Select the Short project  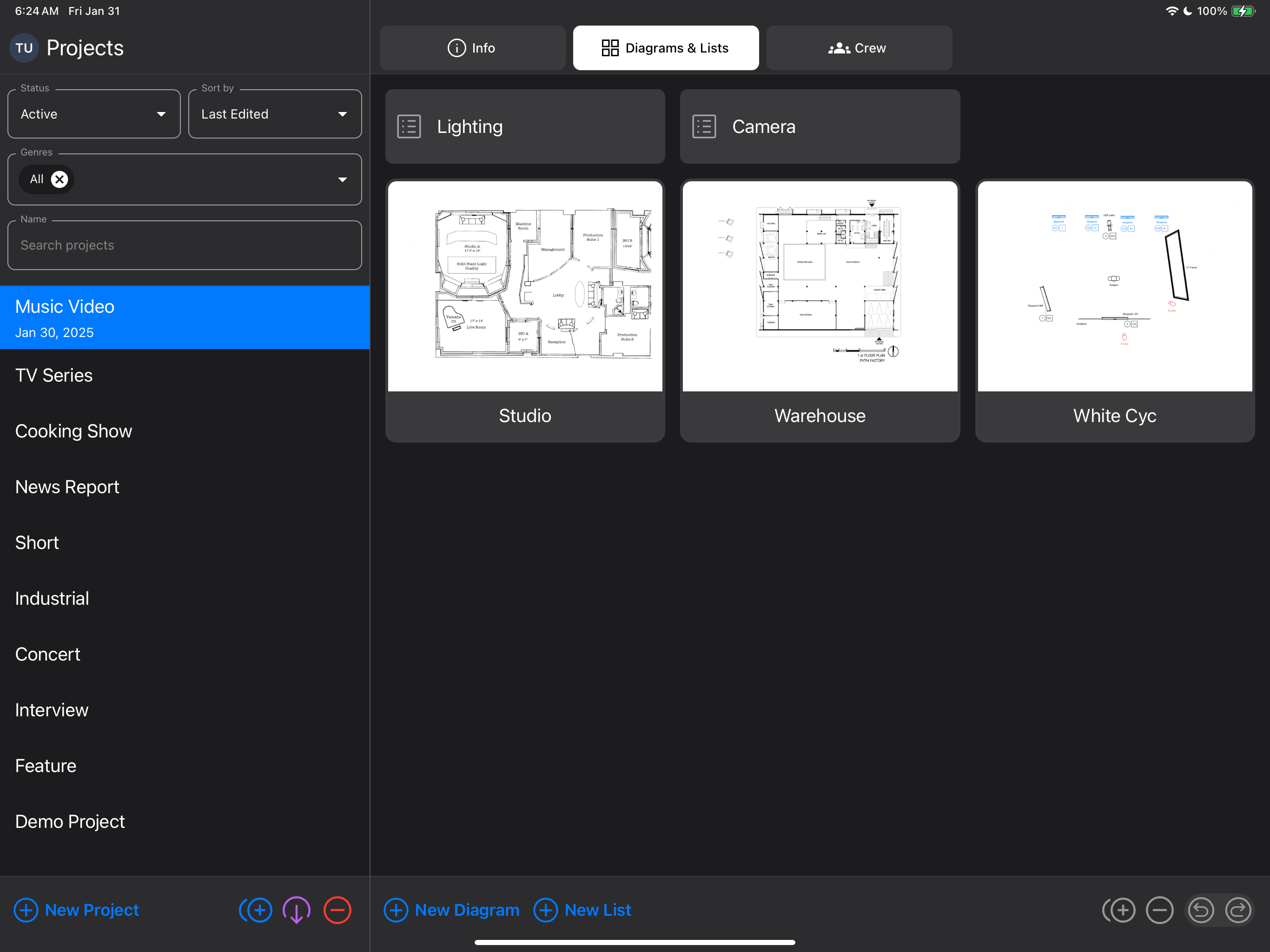(185, 542)
